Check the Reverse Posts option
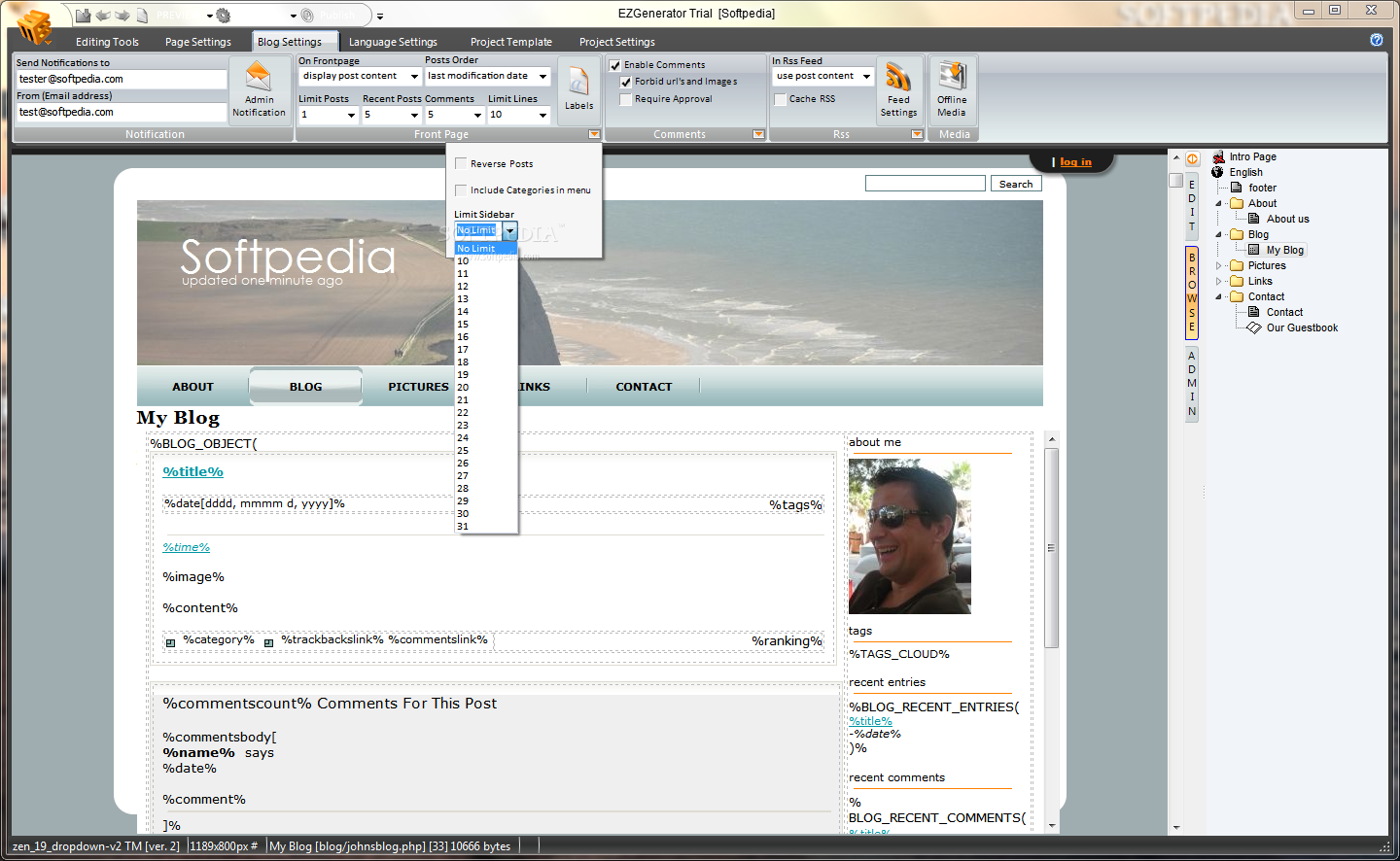Screen dimensions: 1400x861 (461, 163)
